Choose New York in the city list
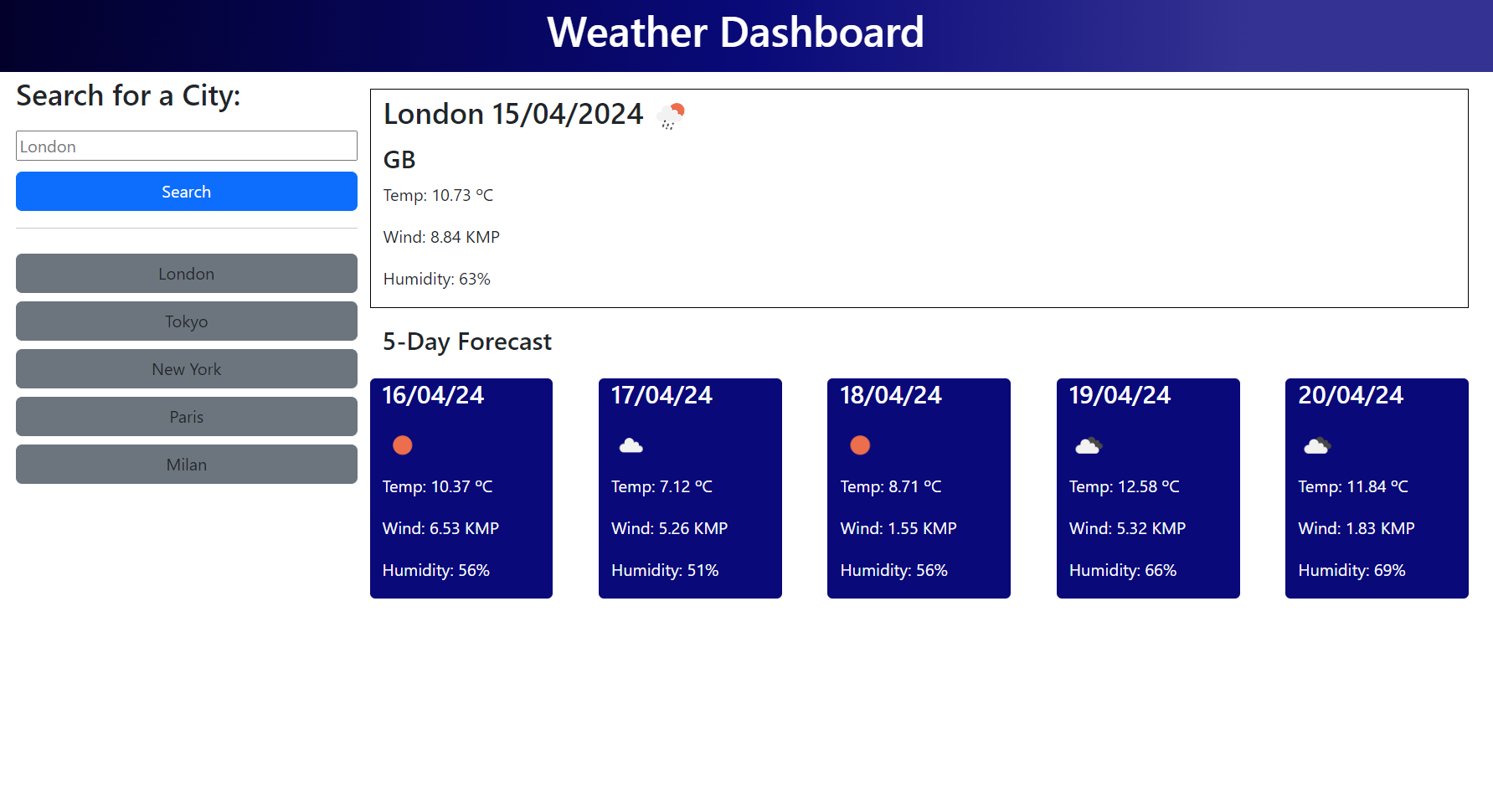The image size is (1493, 812). coord(186,369)
